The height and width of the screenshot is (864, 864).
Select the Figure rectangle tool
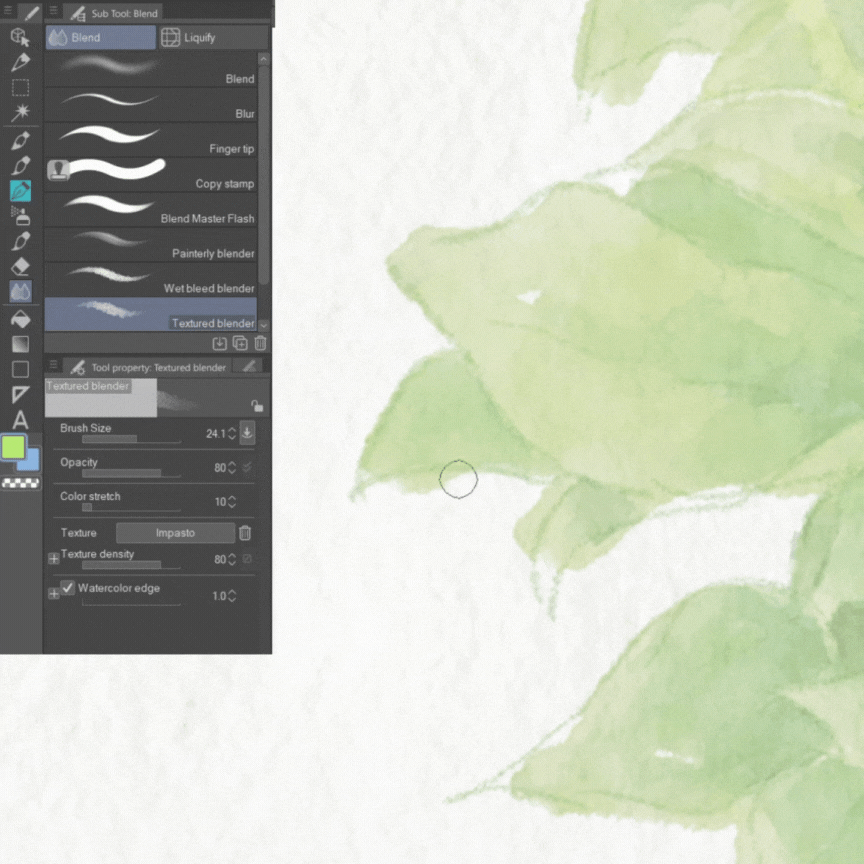tap(20, 369)
